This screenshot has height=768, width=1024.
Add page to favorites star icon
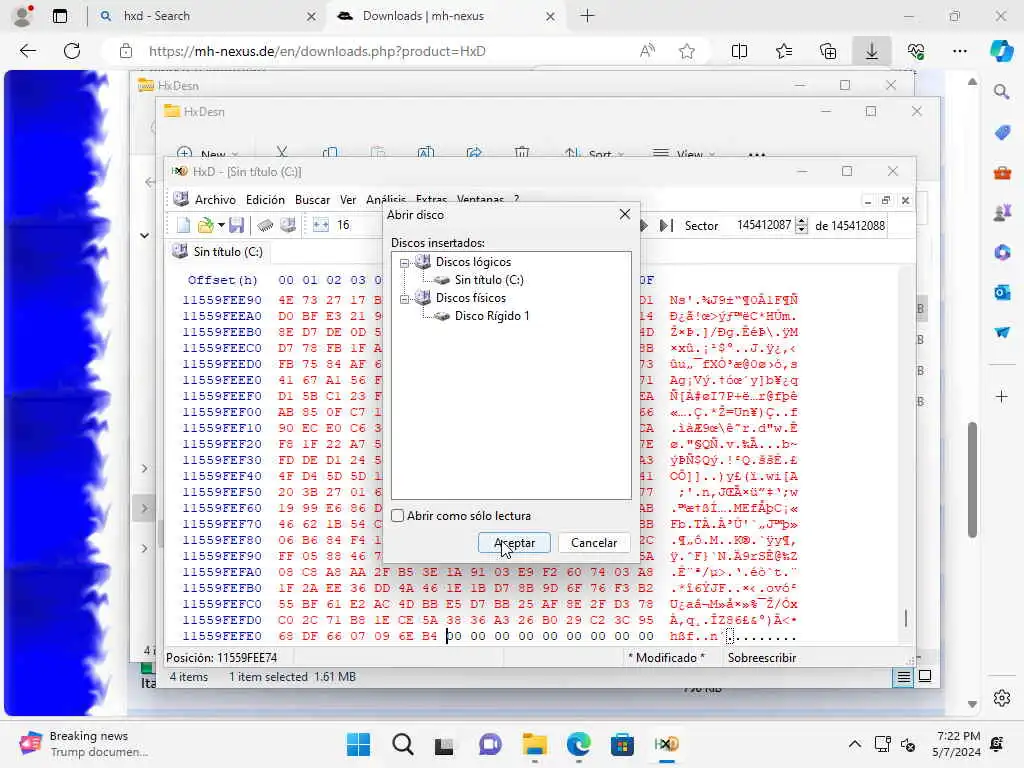(x=686, y=51)
